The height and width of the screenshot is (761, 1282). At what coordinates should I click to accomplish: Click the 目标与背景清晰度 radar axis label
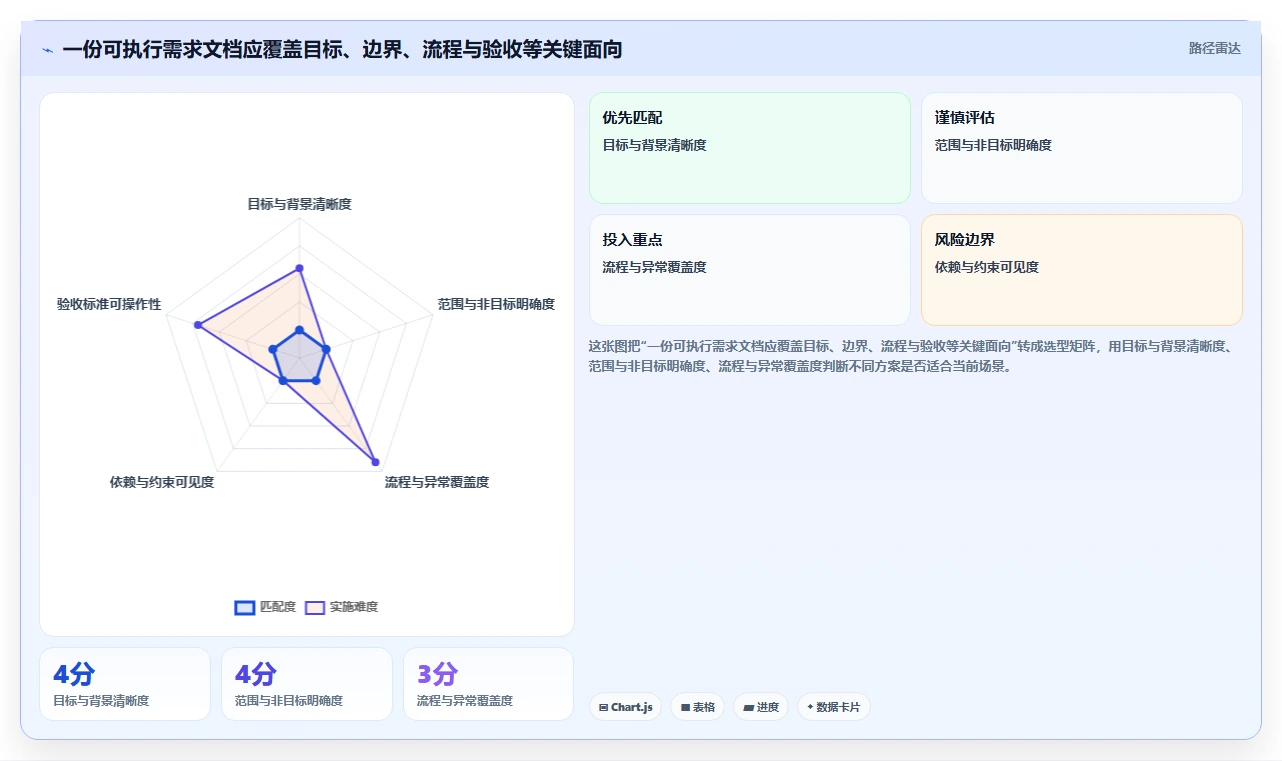click(299, 204)
